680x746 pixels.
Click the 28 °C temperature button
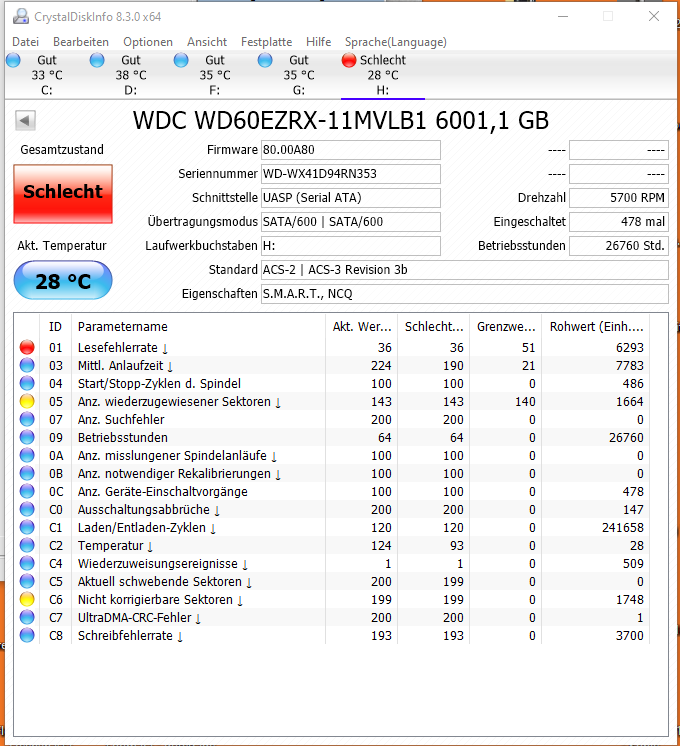63,281
